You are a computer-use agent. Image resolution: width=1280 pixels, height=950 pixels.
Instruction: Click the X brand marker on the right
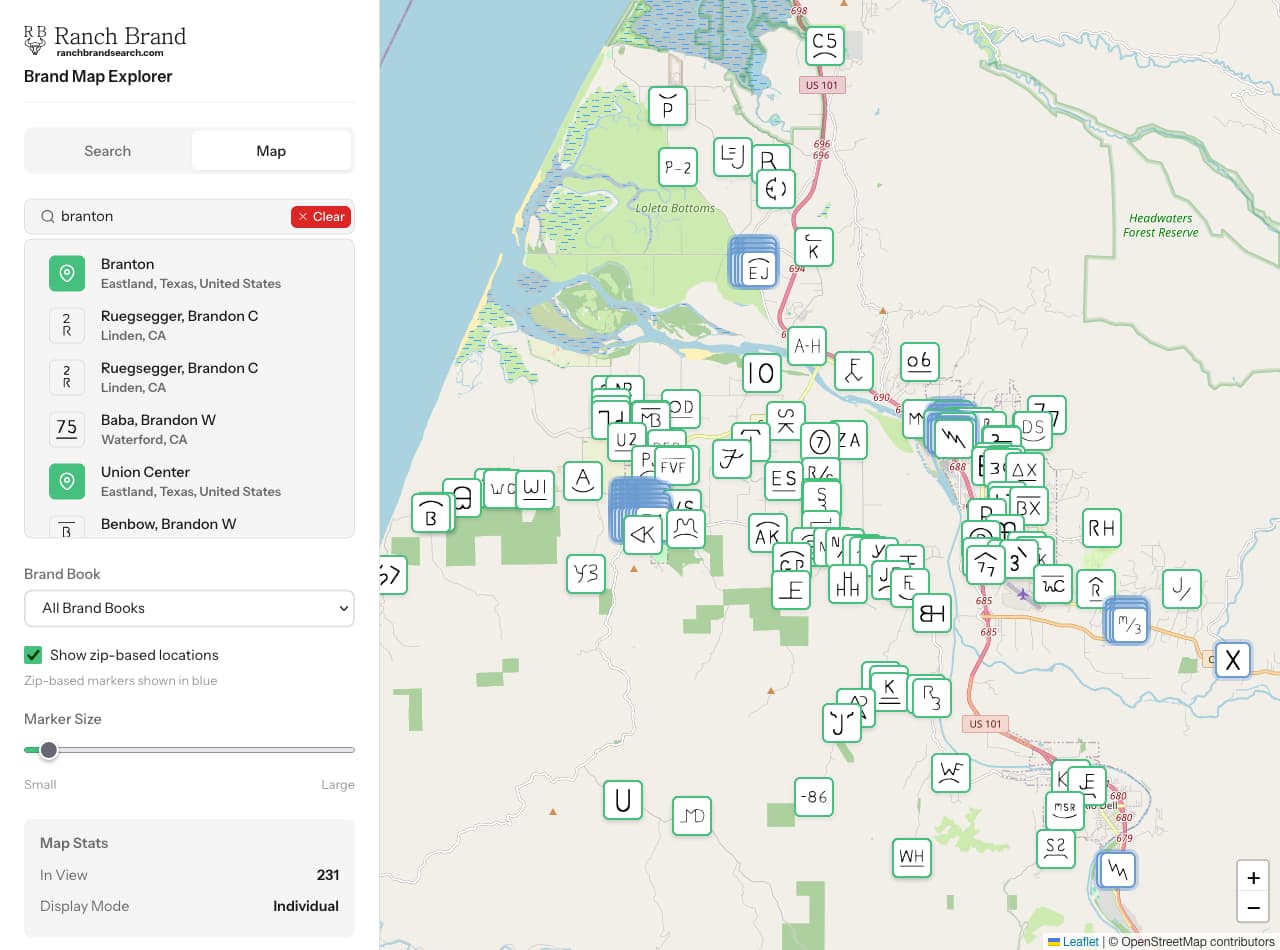coord(1232,660)
